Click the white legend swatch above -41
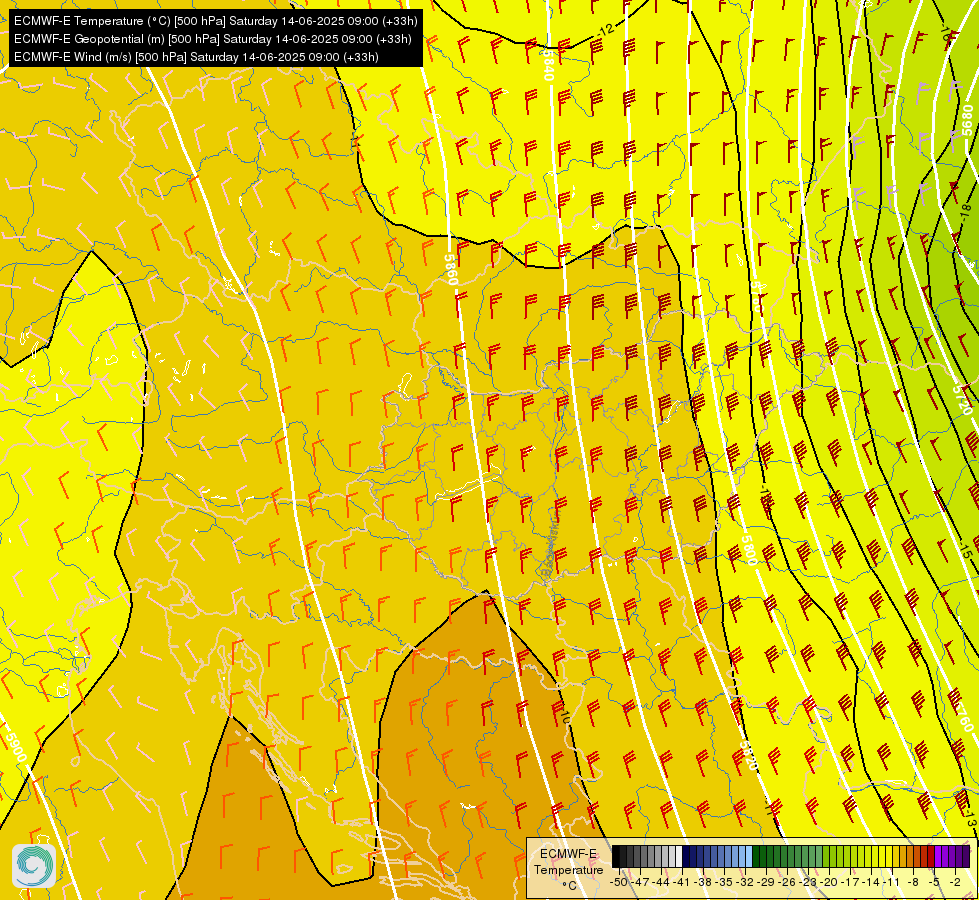The image size is (979, 900). (679, 856)
